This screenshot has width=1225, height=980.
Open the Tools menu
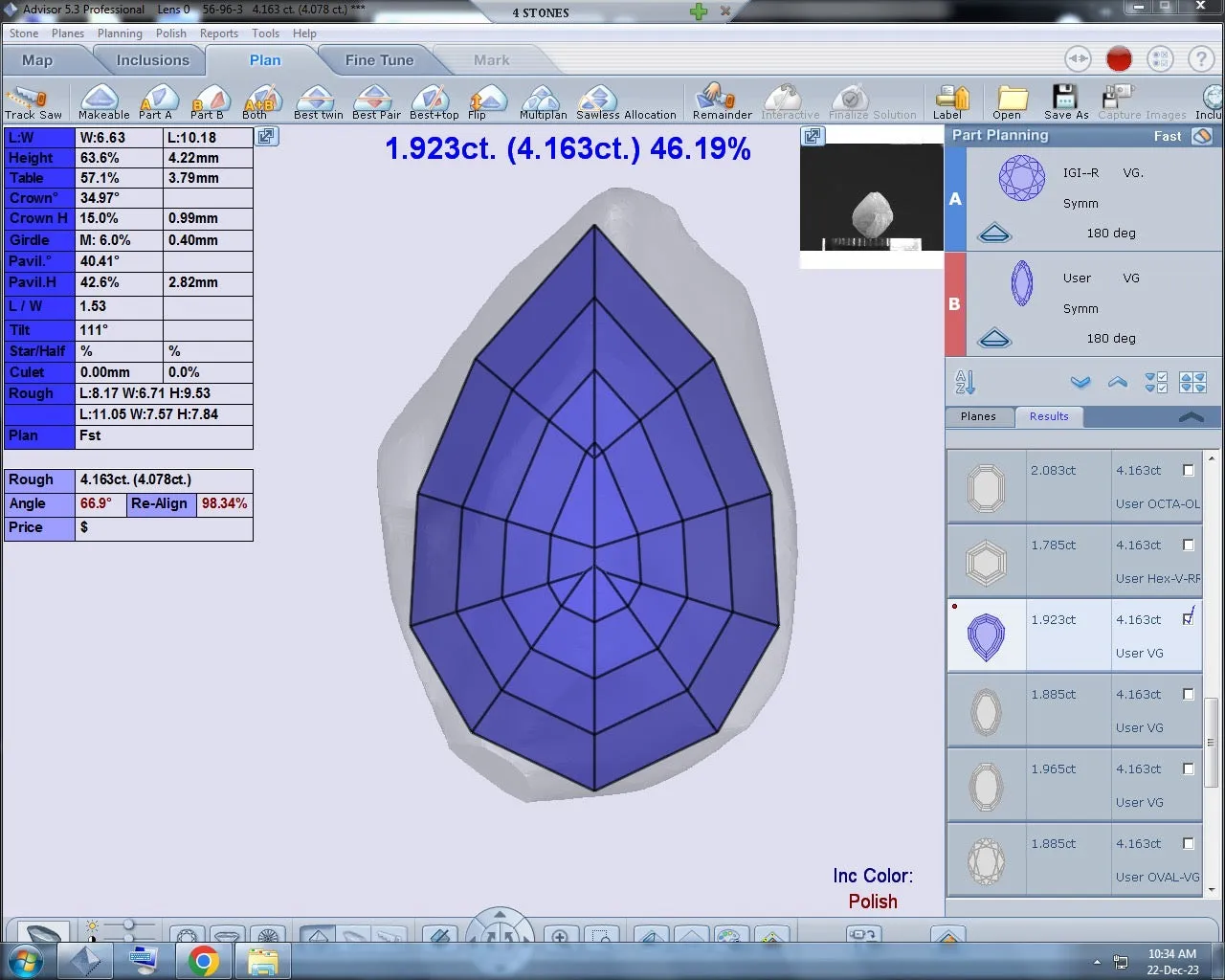266,33
